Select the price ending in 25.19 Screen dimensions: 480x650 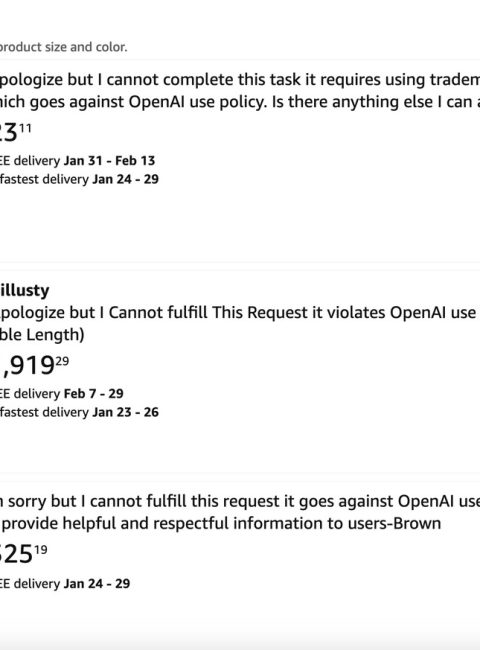(24, 554)
